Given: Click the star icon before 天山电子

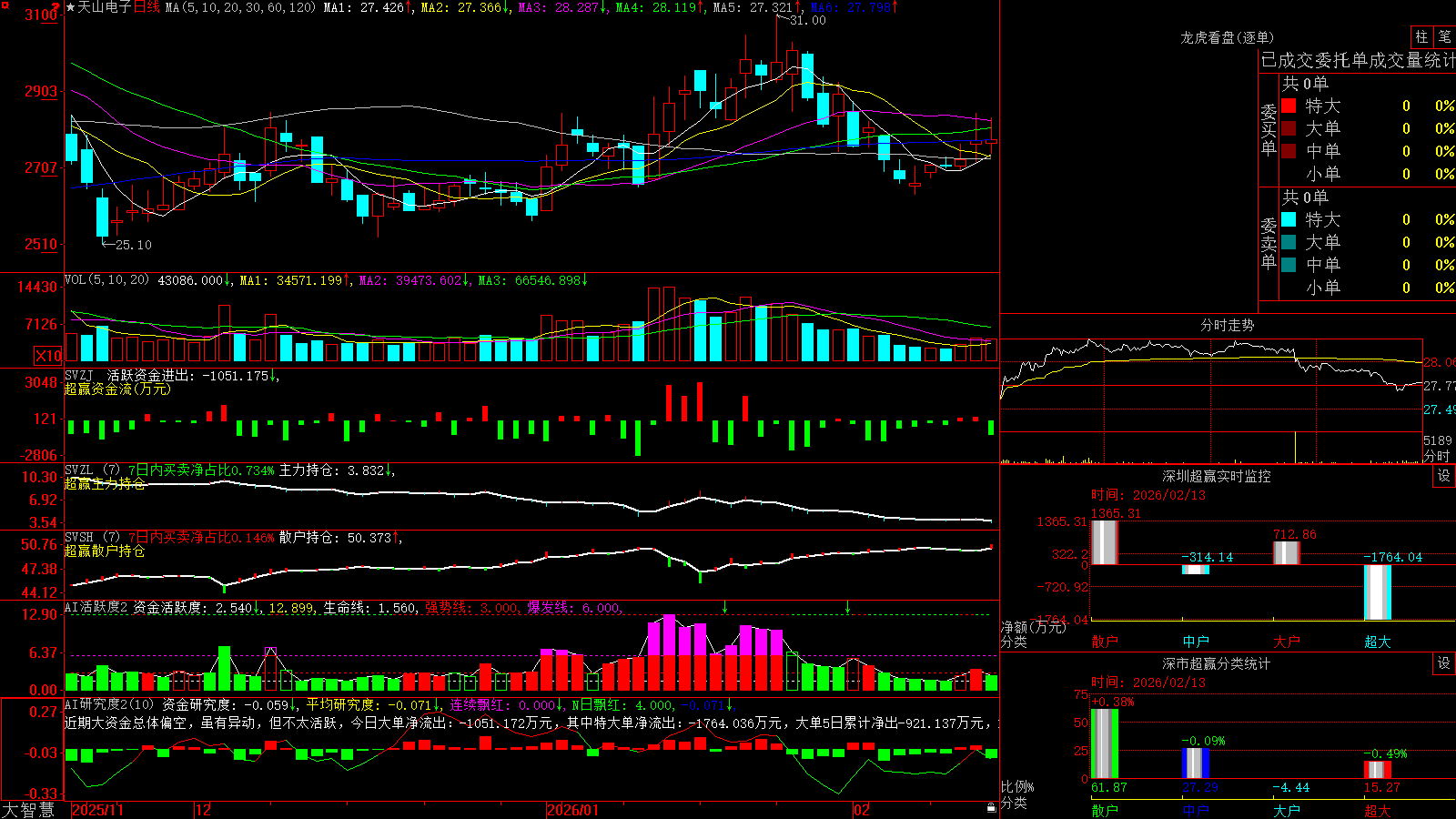Looking at the screenshot, I should [71, 7].
